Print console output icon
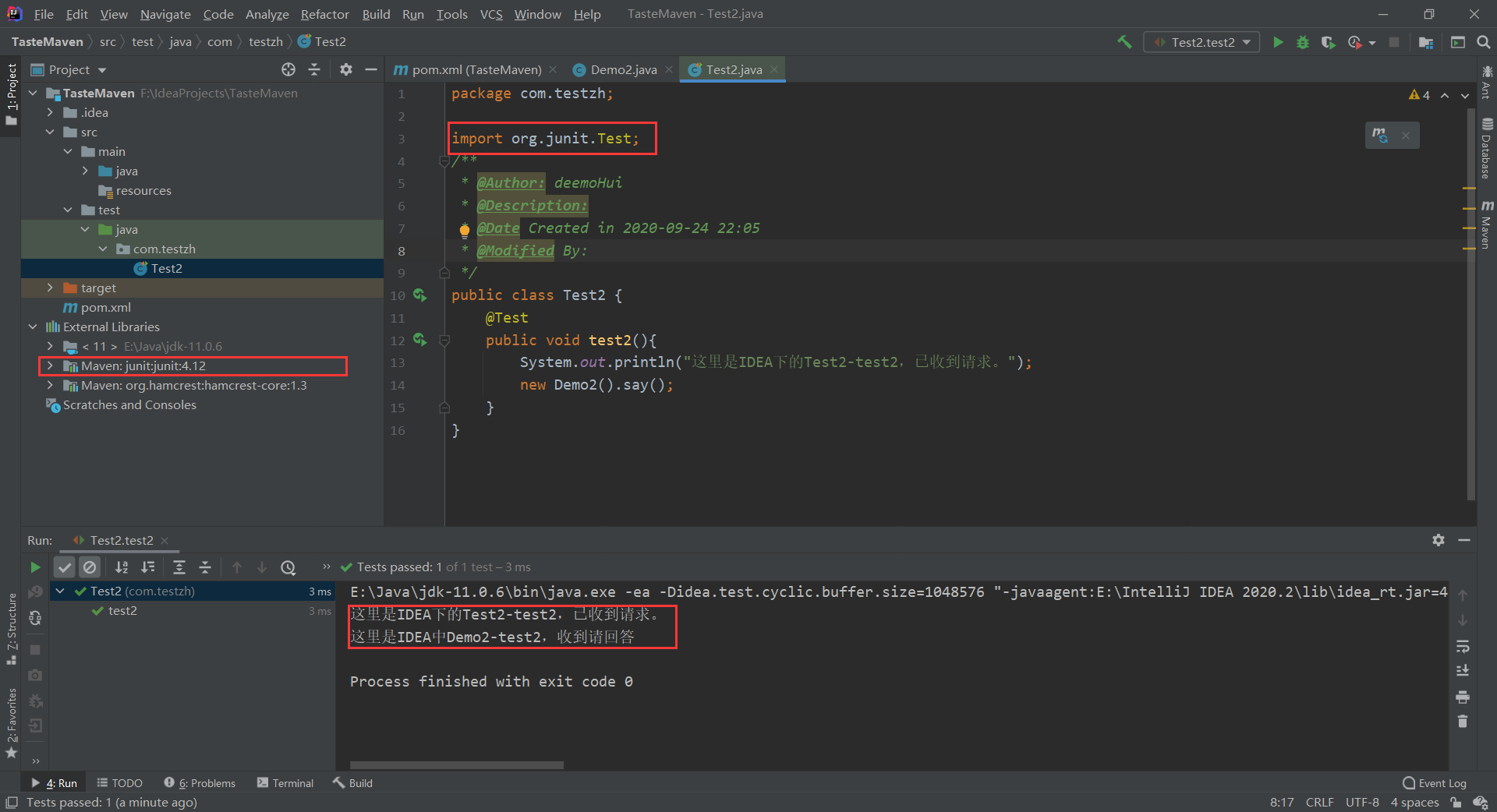This screenshot has width=1497, height=812. tap(1463, 697)
